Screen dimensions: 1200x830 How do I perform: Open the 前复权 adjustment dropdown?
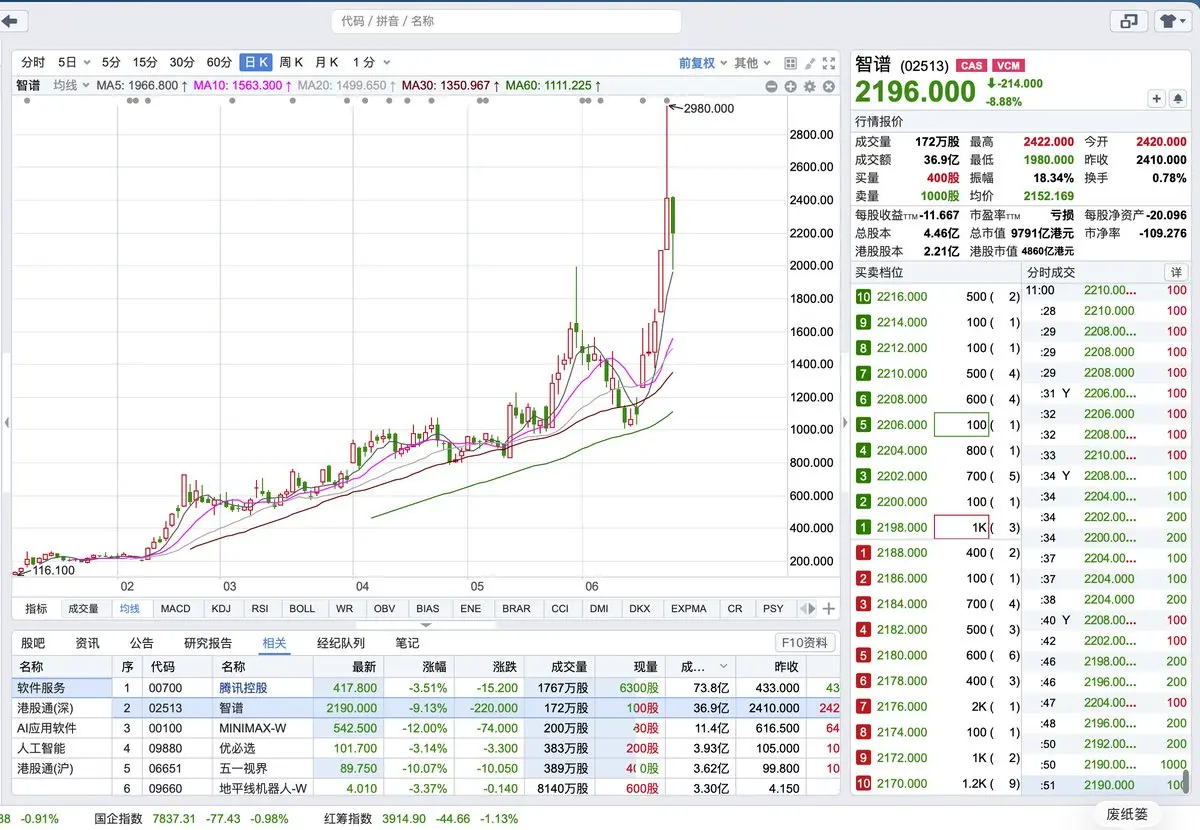(x=703, y=63)
